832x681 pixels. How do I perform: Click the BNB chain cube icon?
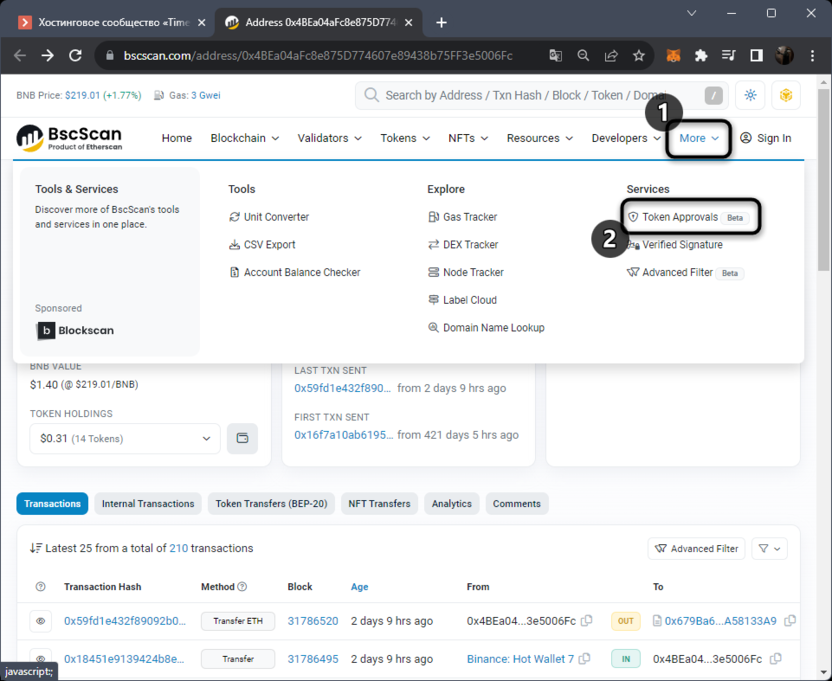click(x=786, y=95)
